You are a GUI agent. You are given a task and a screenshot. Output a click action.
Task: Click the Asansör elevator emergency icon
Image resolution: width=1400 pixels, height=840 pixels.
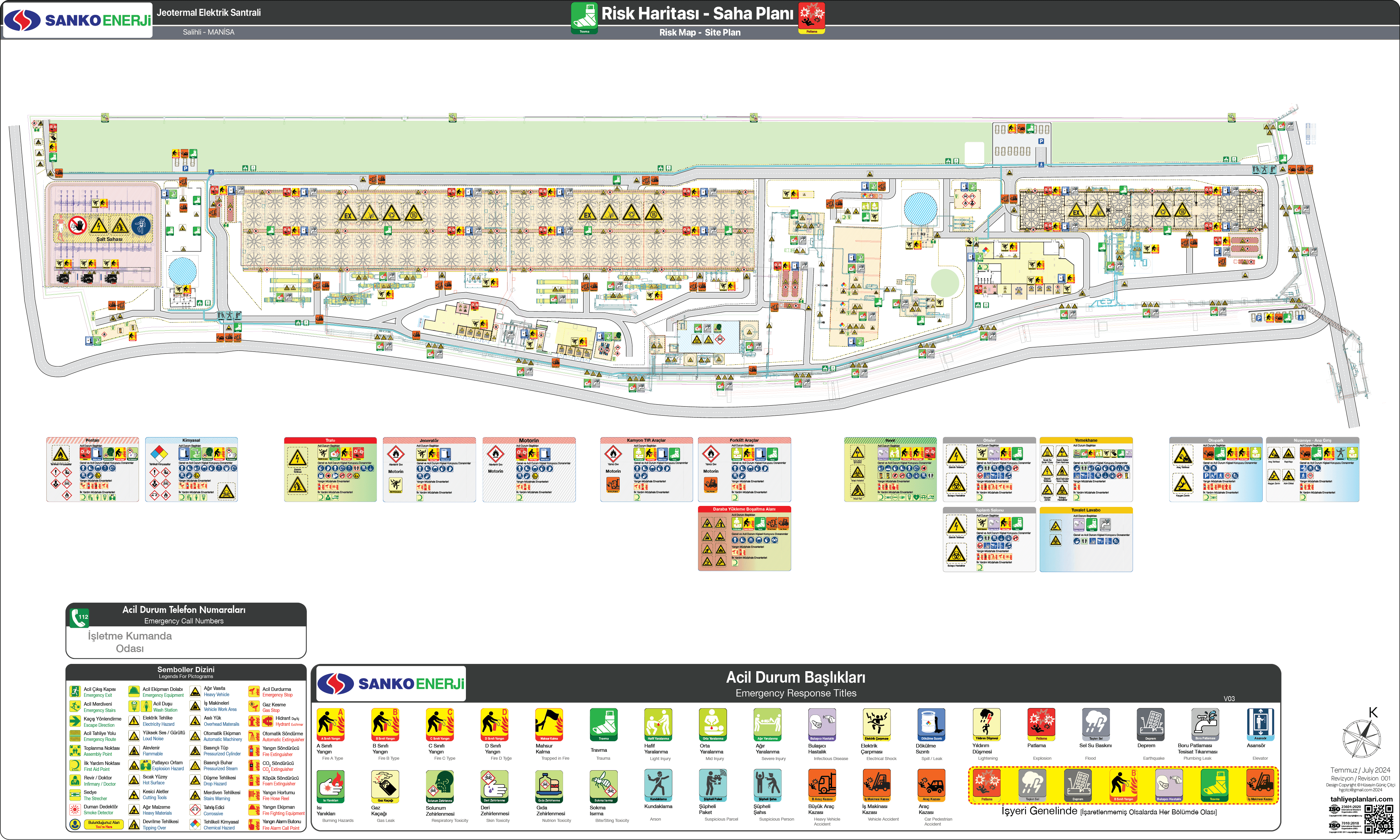pos(1260,724)
